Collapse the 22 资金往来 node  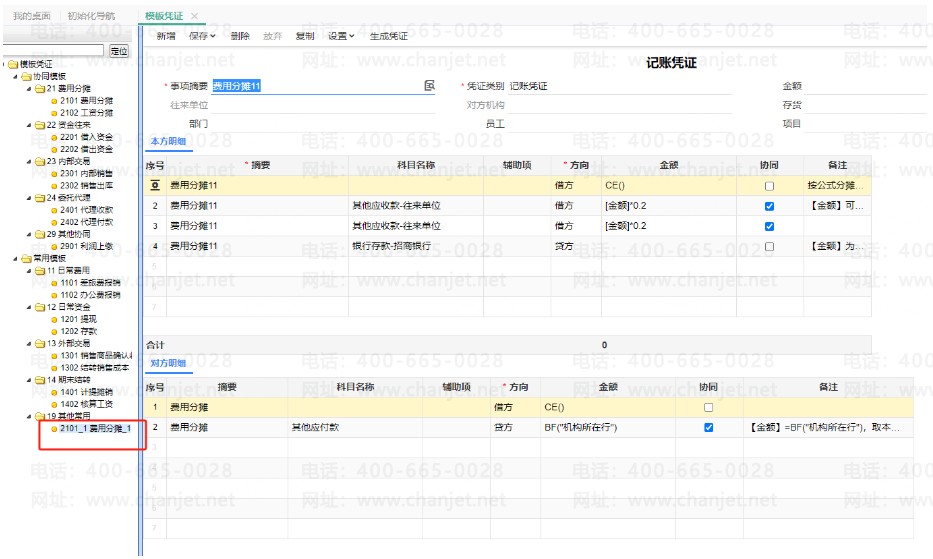(29, 125)
